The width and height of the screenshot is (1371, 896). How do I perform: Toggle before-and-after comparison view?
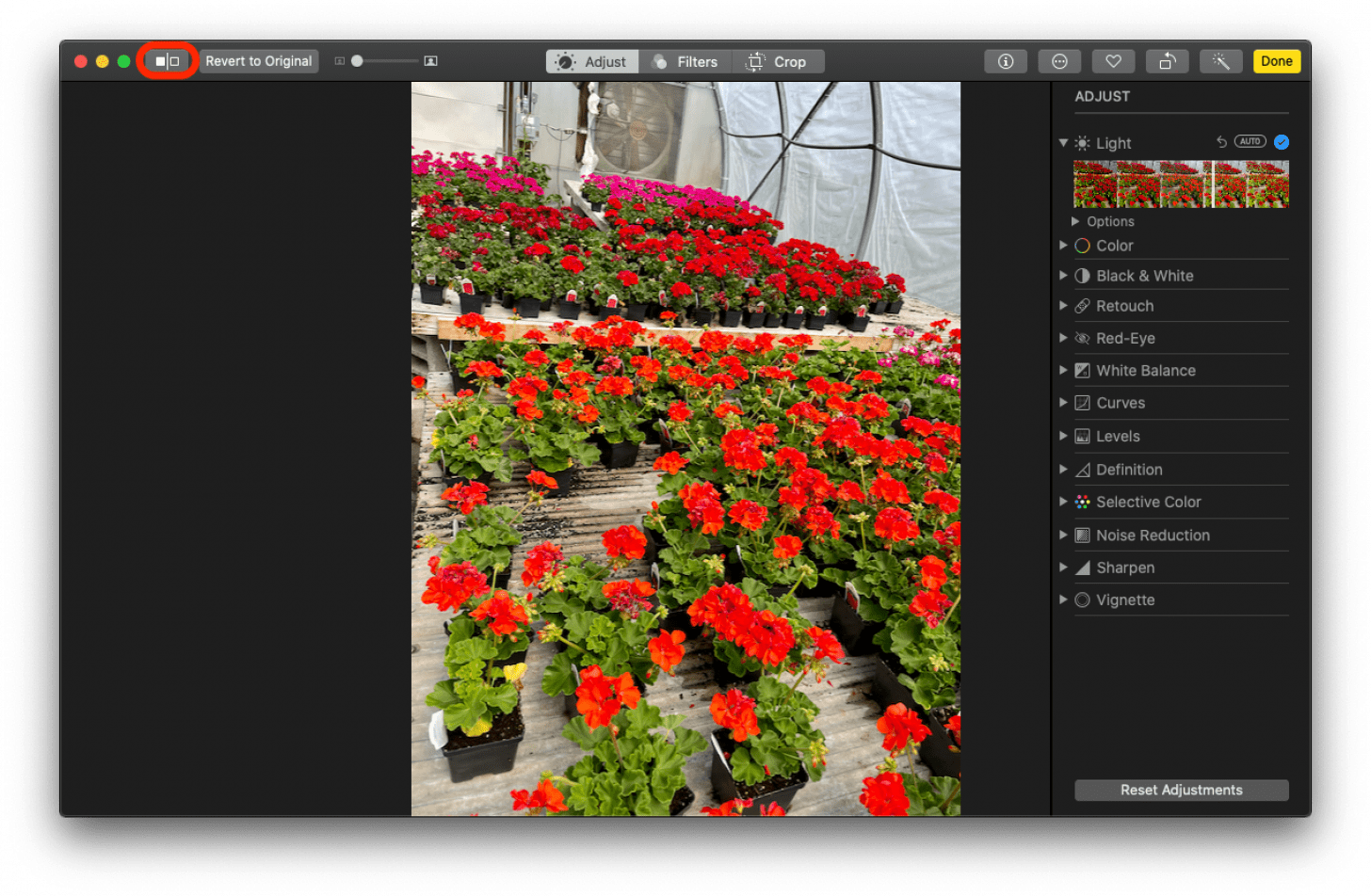click(166, 60)
